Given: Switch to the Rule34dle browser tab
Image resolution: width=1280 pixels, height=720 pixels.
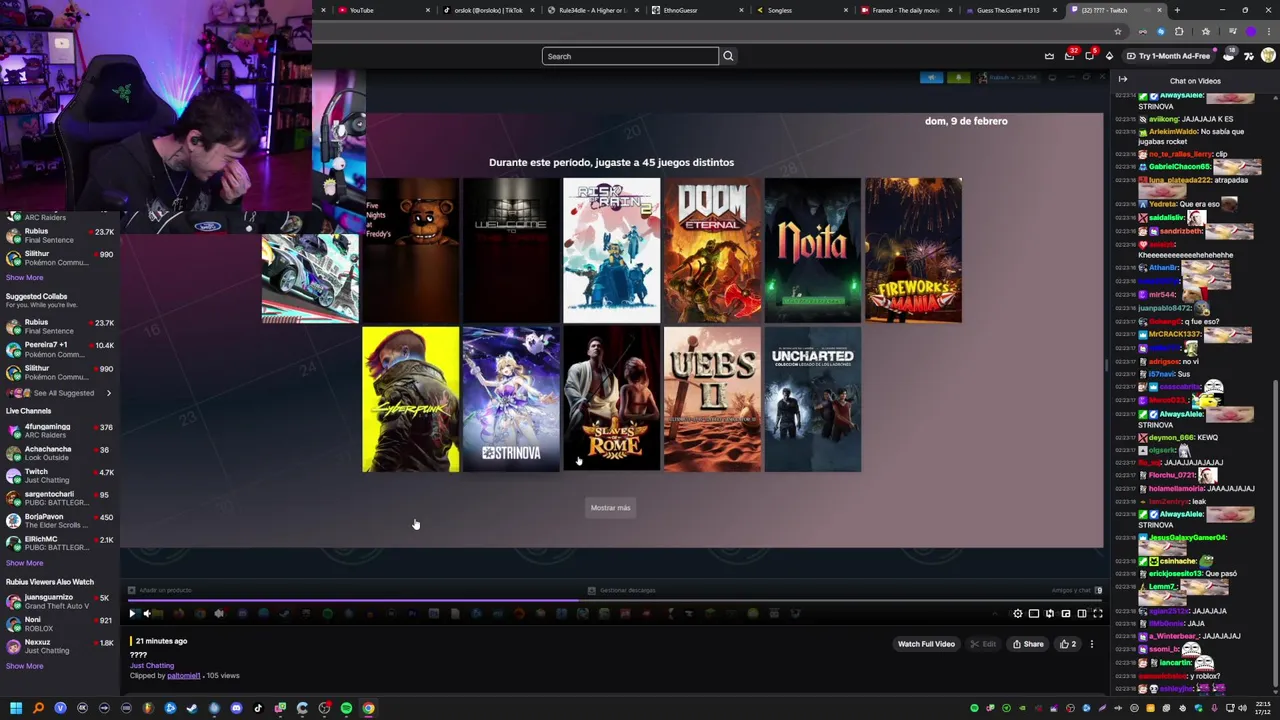Looking at the screenshot, I should coord(592,10).
